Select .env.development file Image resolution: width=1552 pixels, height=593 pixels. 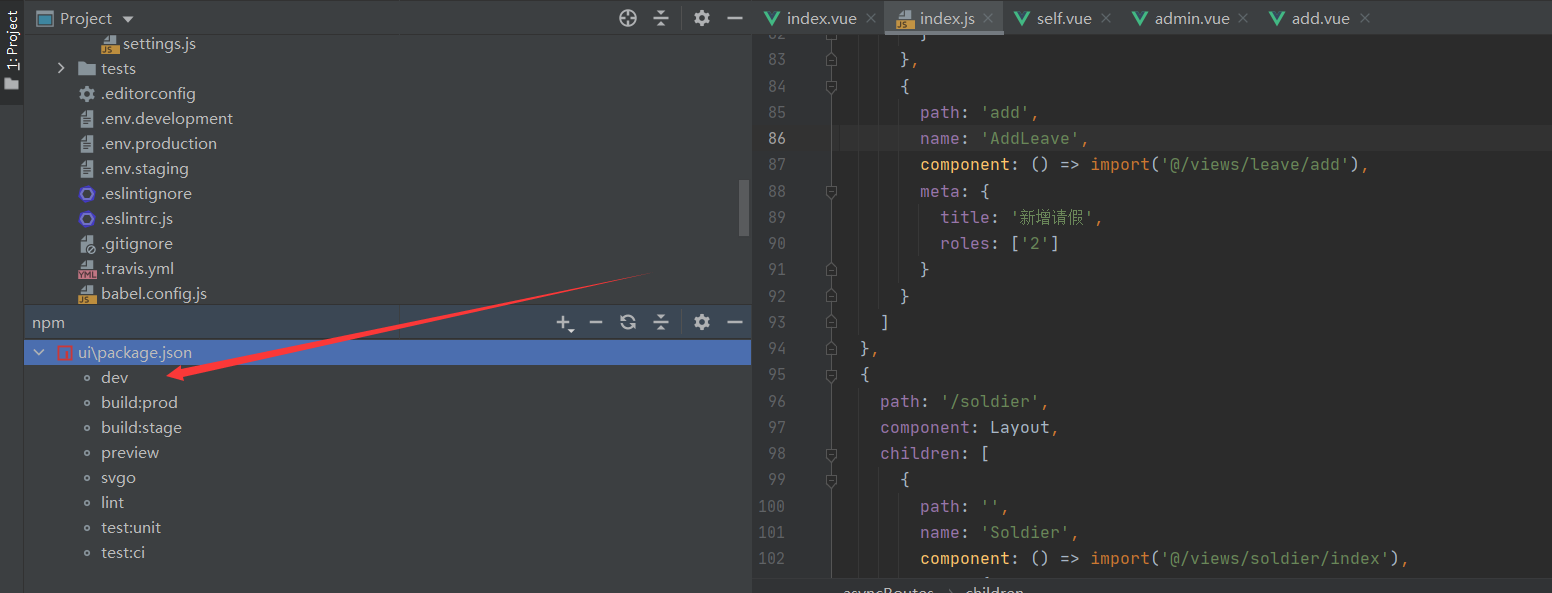(167, 118)
